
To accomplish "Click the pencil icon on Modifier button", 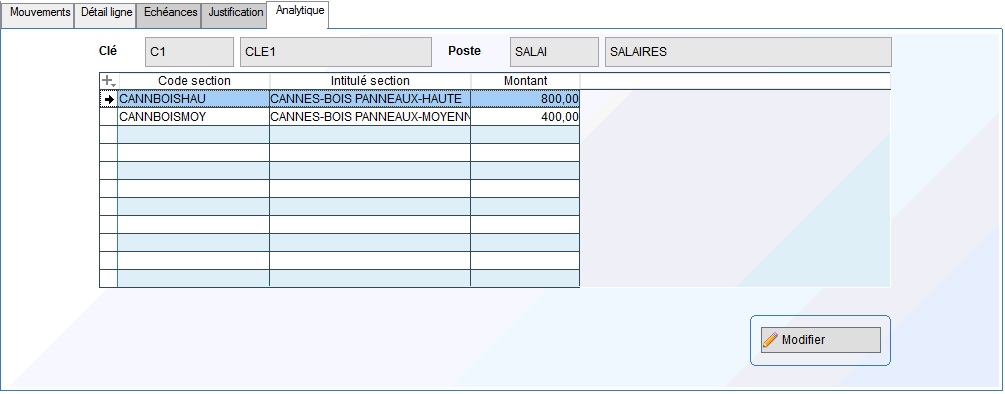I will coord(770,340).
